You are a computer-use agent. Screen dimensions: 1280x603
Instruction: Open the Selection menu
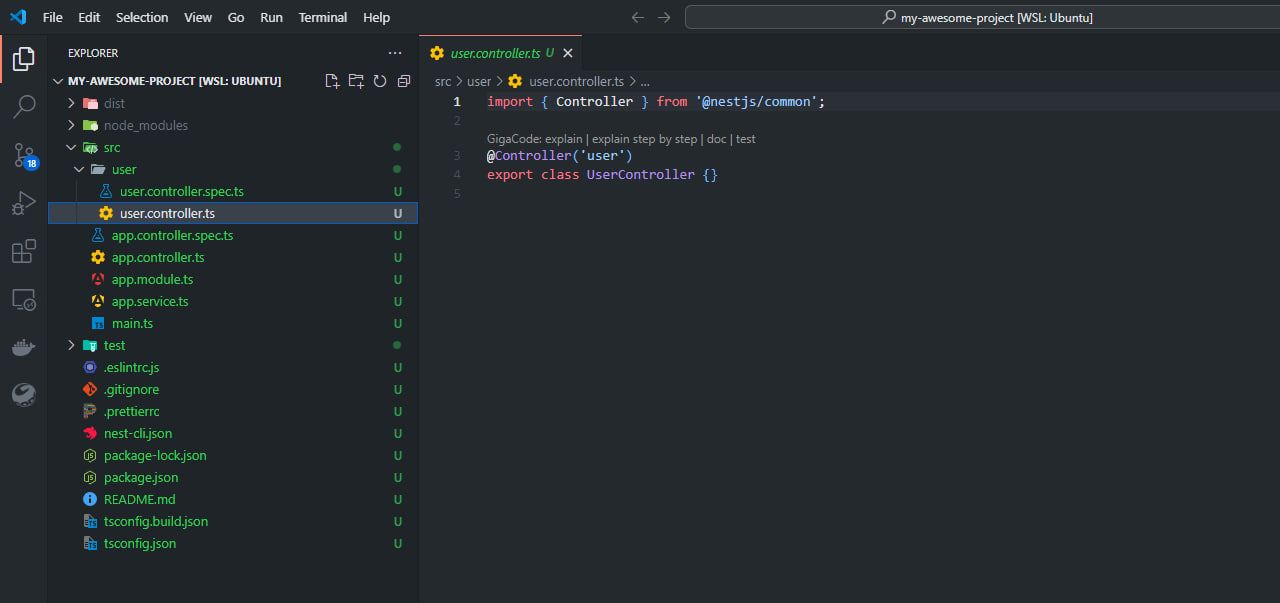142,17
